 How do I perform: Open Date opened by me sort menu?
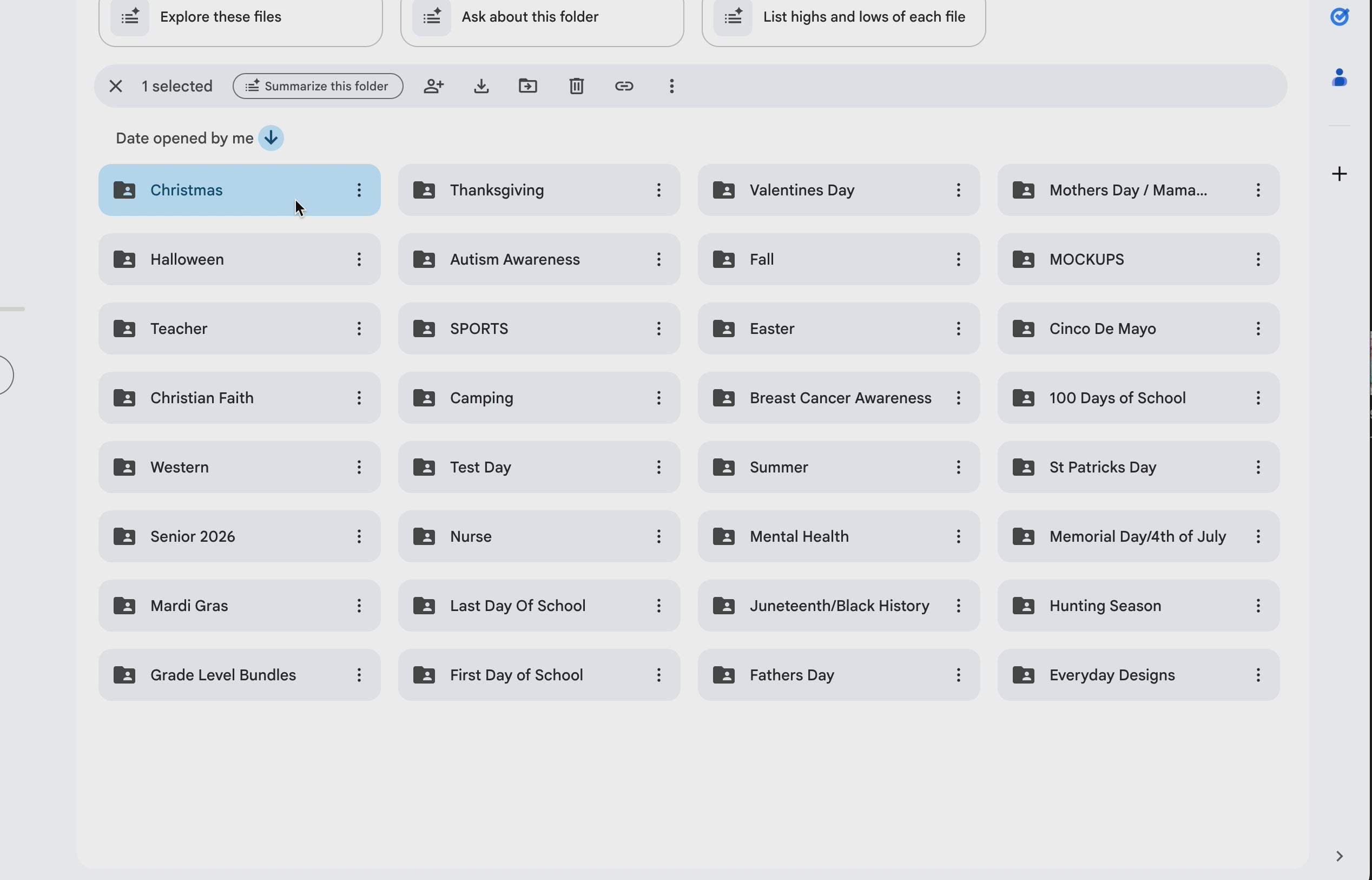[184, 139]
